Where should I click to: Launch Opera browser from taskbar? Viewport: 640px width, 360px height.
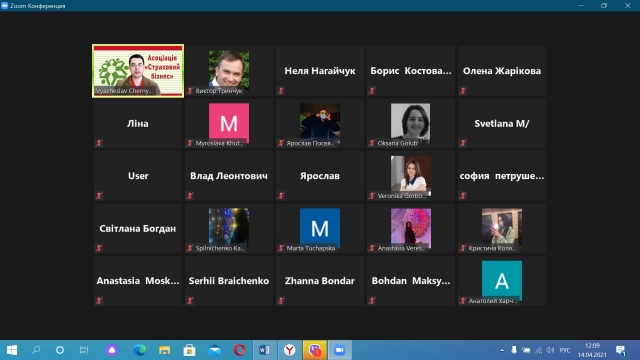tap(240, 350)
